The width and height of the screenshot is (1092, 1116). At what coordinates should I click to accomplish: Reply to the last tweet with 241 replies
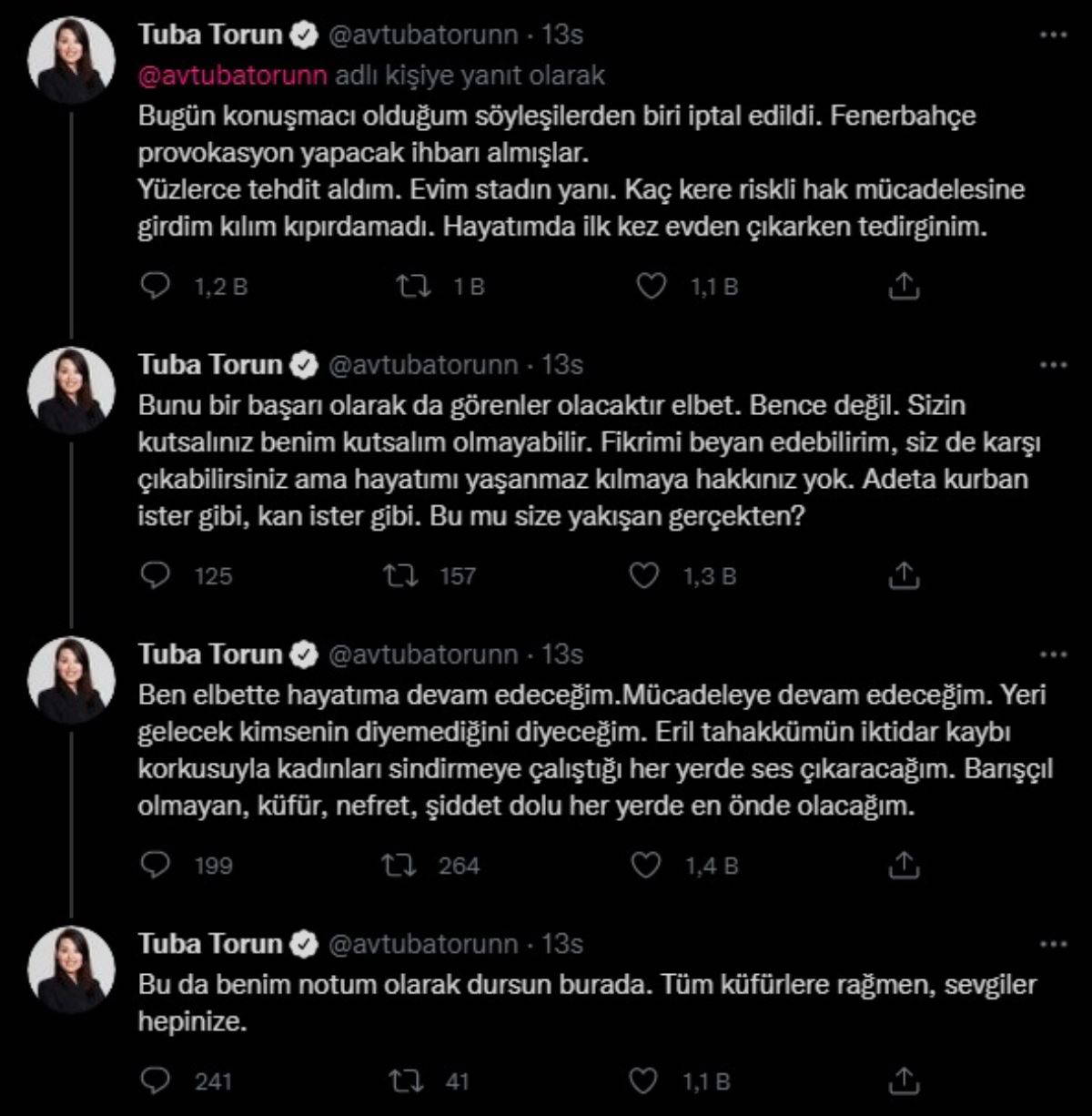(x=157, y=1080)
